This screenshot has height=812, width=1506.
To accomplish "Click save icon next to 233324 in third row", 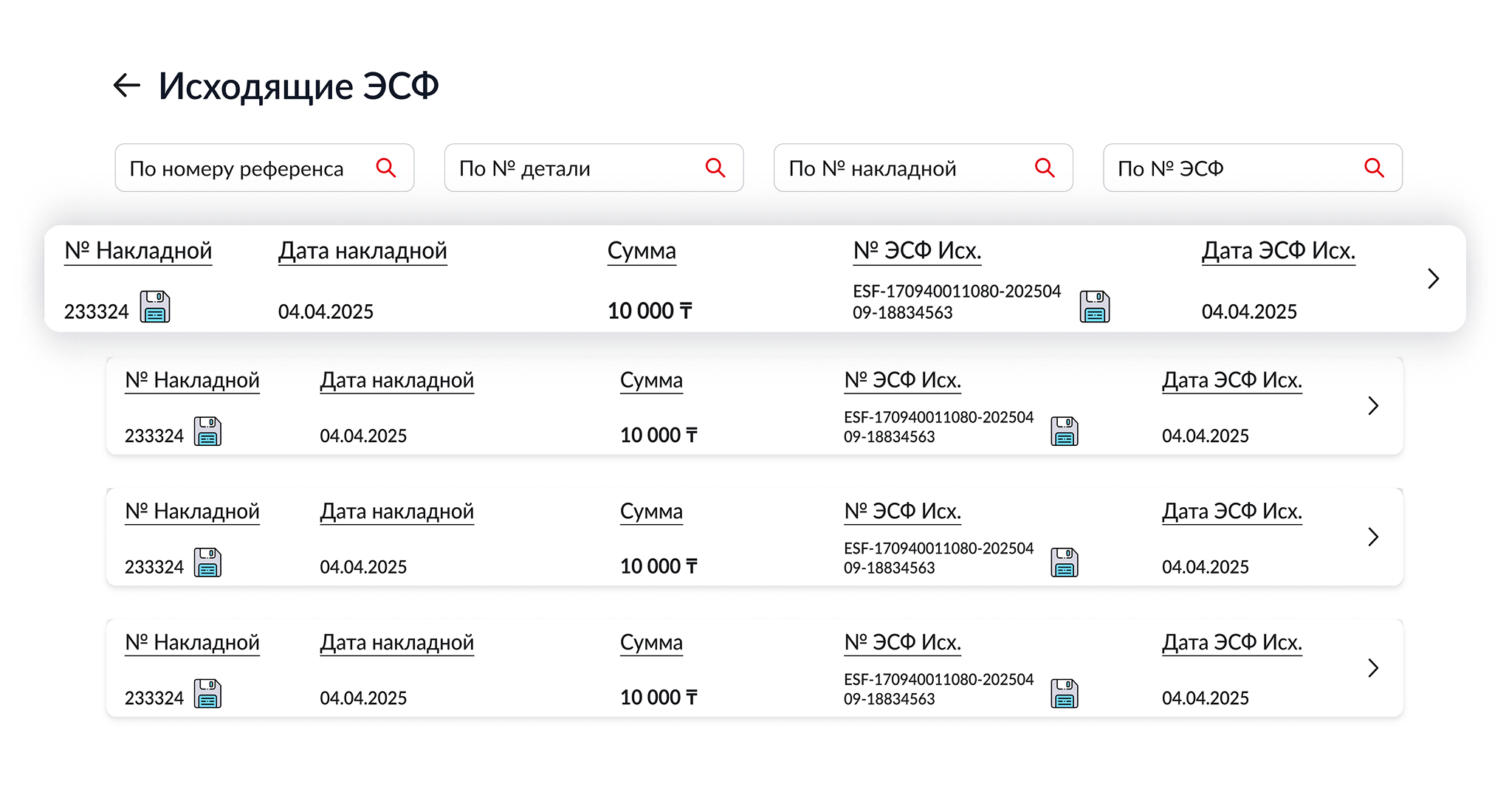I will (207, 563).
